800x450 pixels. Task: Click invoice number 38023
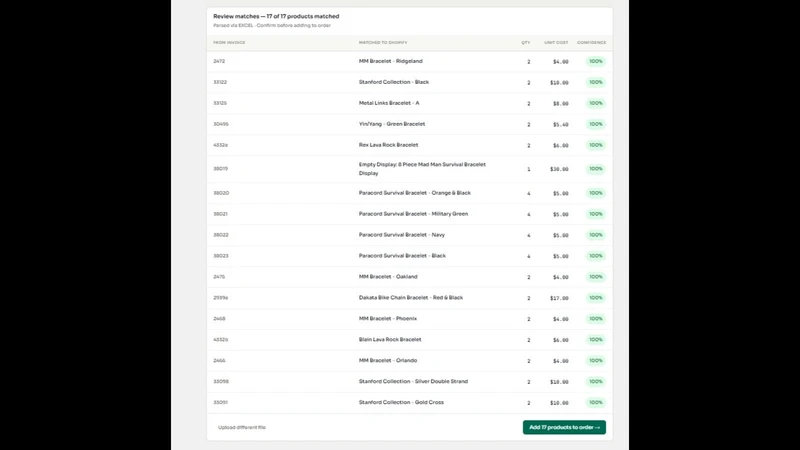pyautogui.click(x=221, y=256)
